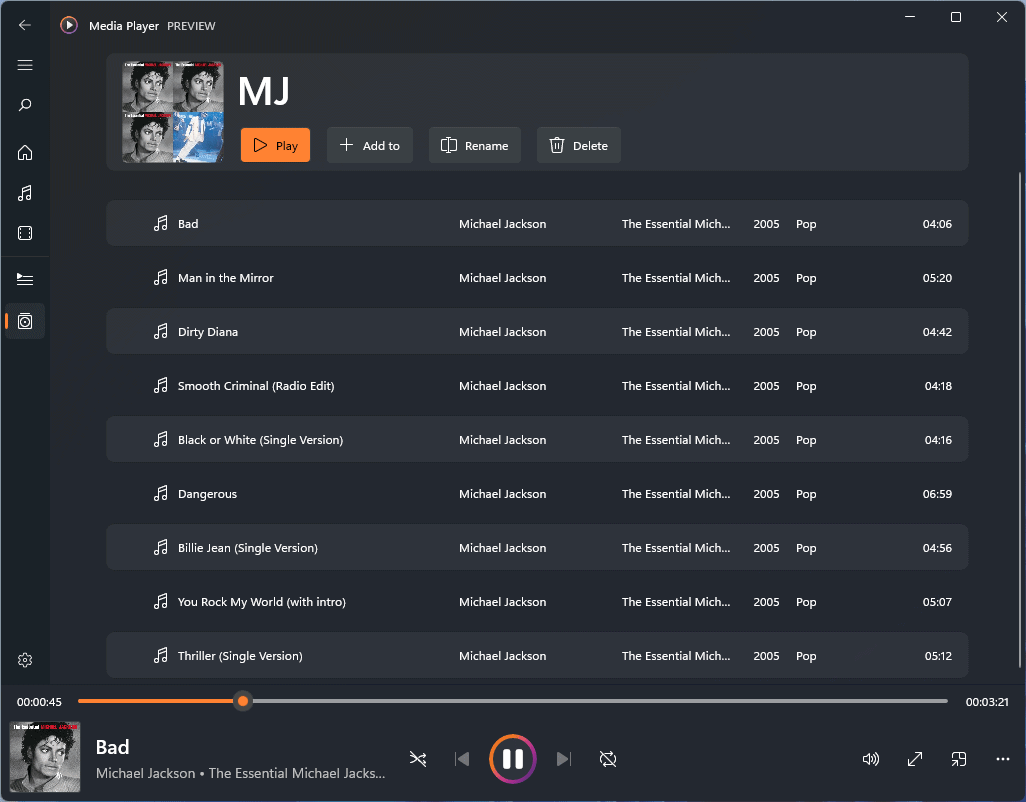Screen dimensions: 1026x802
Task: Delete the MJ playlist
Action: (x=579, y=145)
